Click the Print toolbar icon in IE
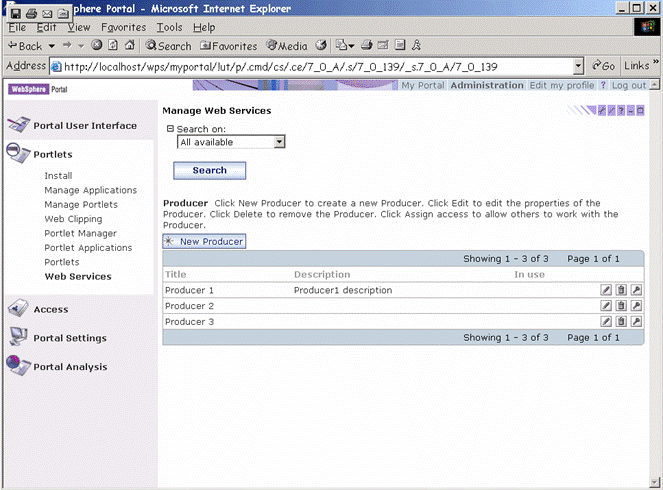Viewport: 663px width, 490px height. pyautogui.click(x=367, y=45)
